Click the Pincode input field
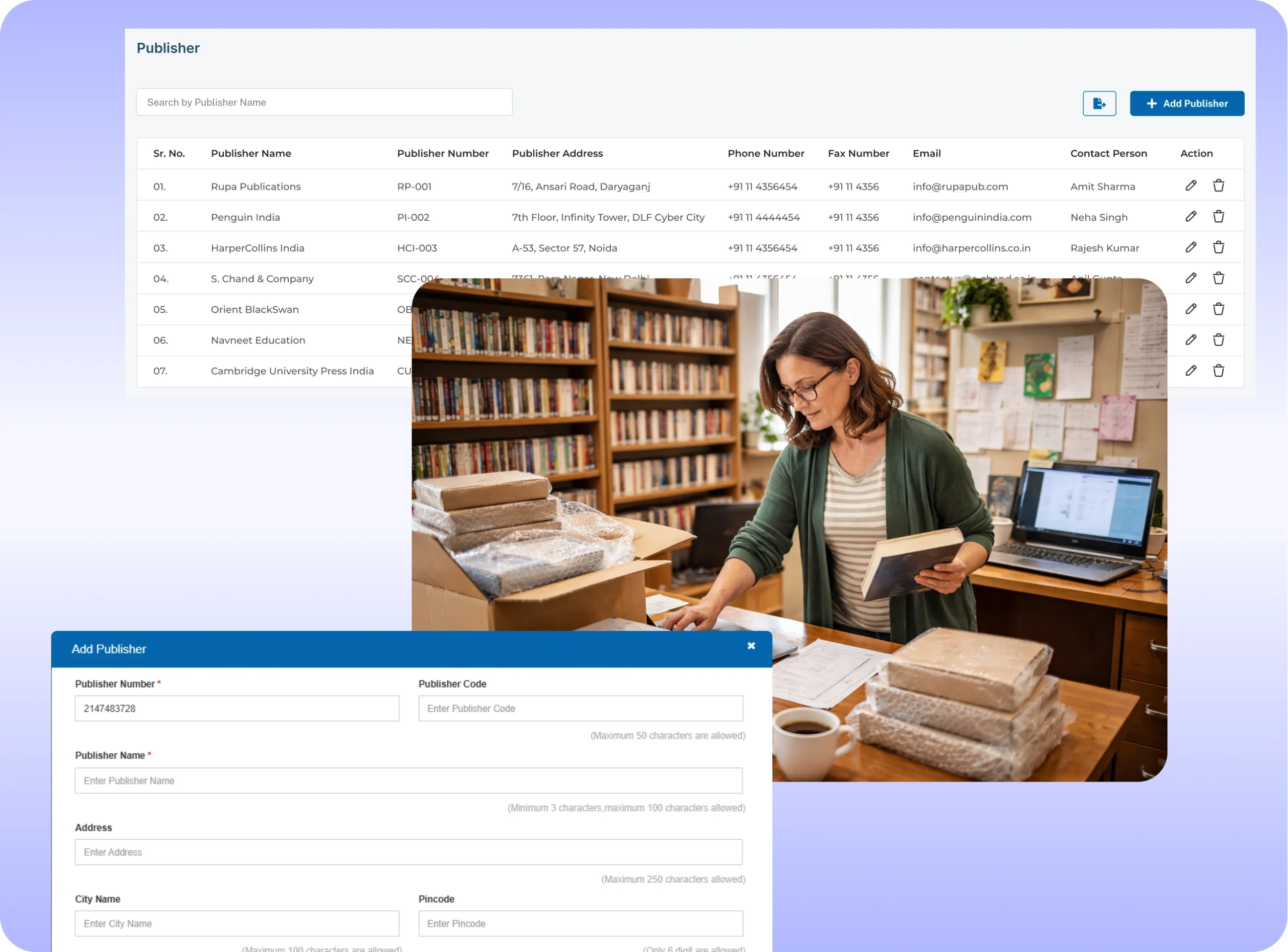 (x=580, y=923)
